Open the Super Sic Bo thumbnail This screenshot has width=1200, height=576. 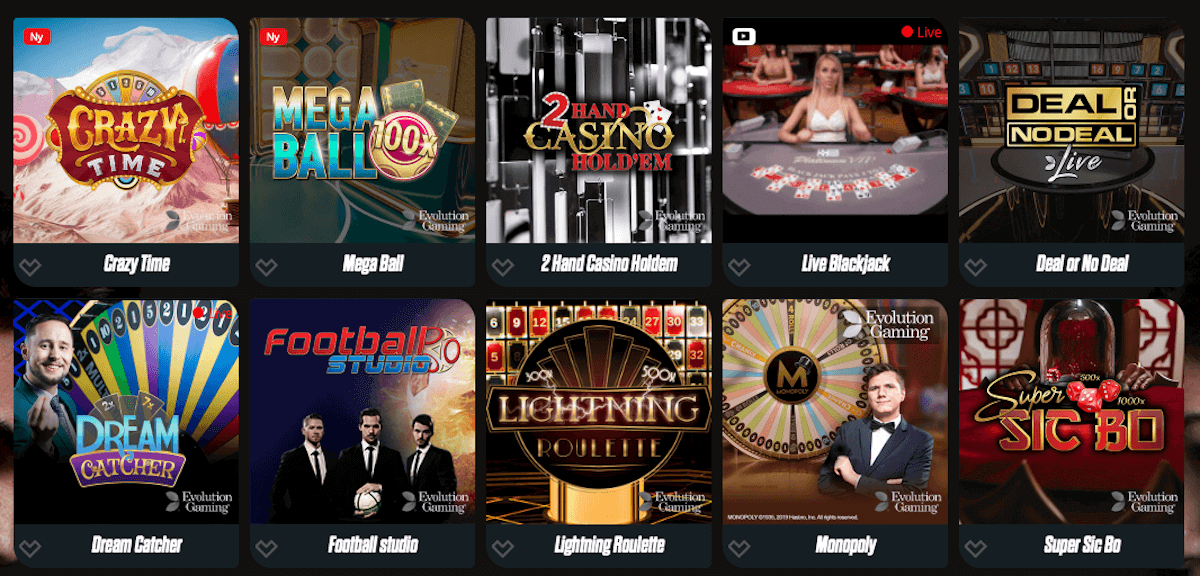pyautogui.click(x=1071, y=411)
